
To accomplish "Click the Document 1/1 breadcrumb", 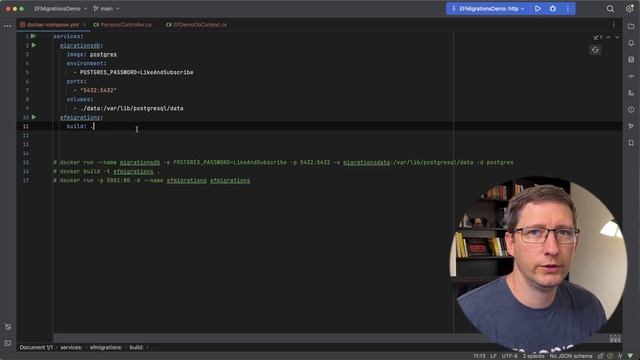I will point(36,347).
